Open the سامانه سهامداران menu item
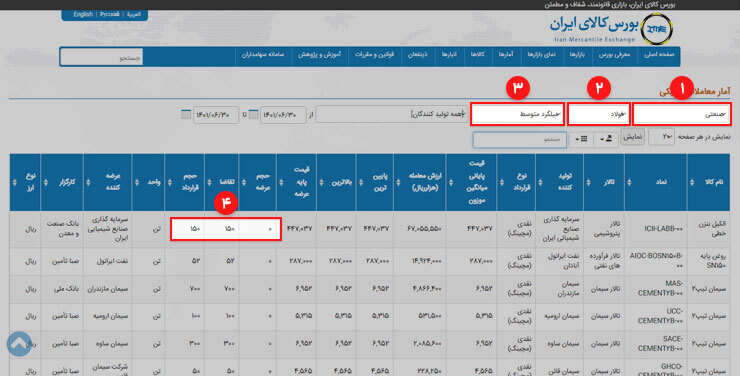The image size is (740, 376). pyautogui.click(x=263, y=55)
